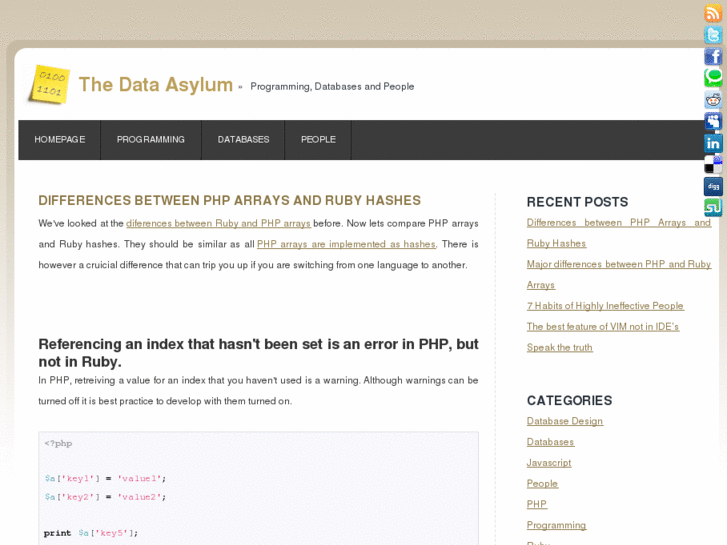
Task: Click The Data Asylum site title
Action: 156,85
